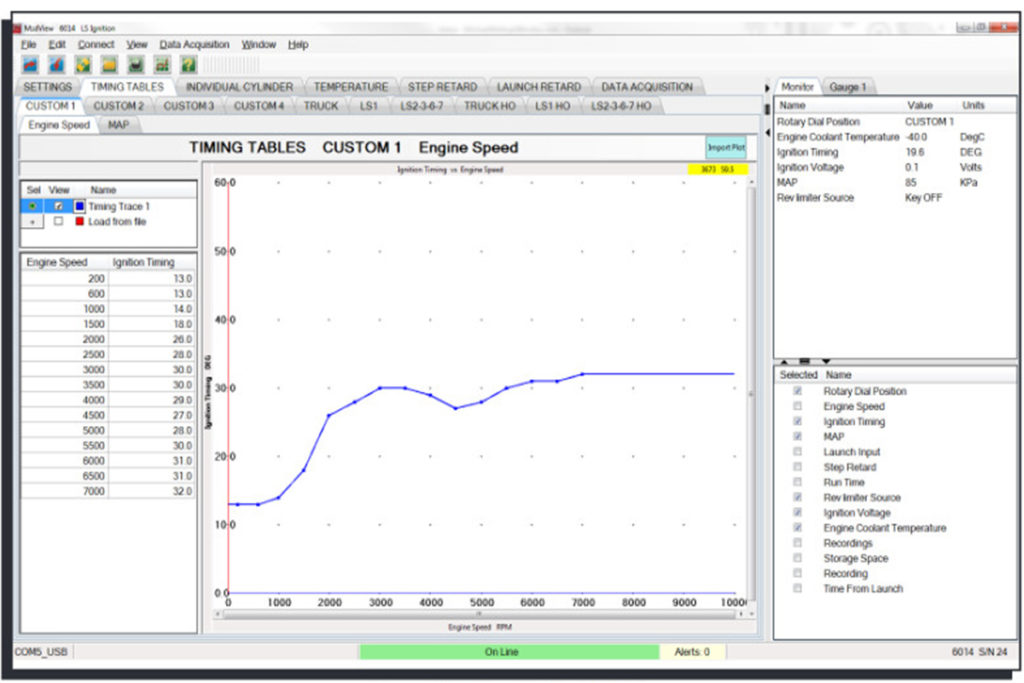The width and height of the screenshot is (1024, 683).
Task: Uncheck Rotary Dial Position in the Selected list
Action: (x=797, y=391)
